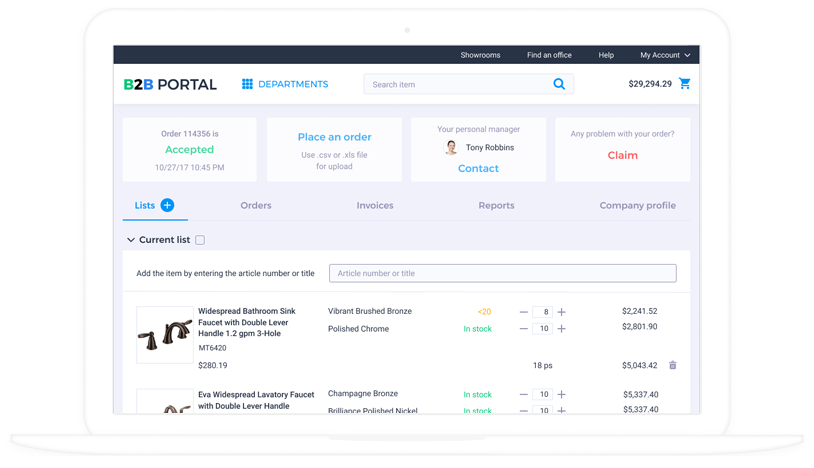This screenshot has width=814, height=468.
Task: Click In stock beside Champagne Bronze
Action: (x=478, y=395)
